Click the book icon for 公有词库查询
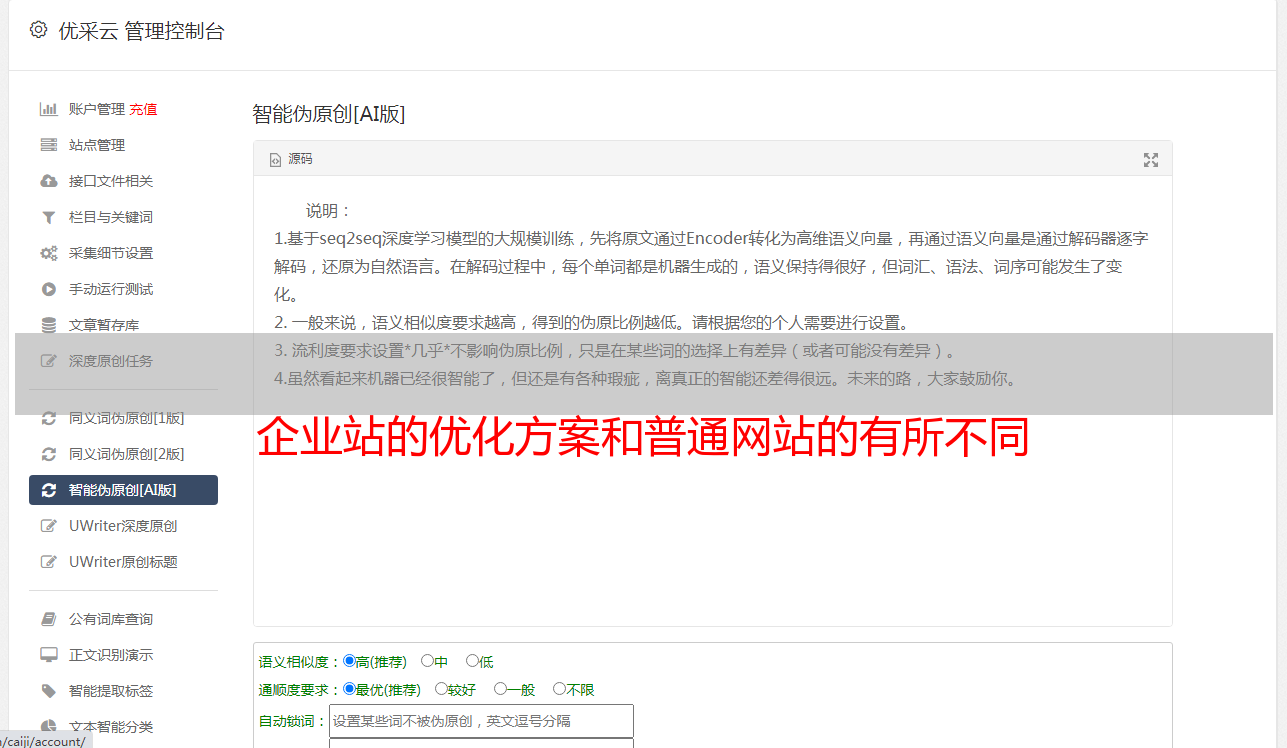 tap(48, 619)
